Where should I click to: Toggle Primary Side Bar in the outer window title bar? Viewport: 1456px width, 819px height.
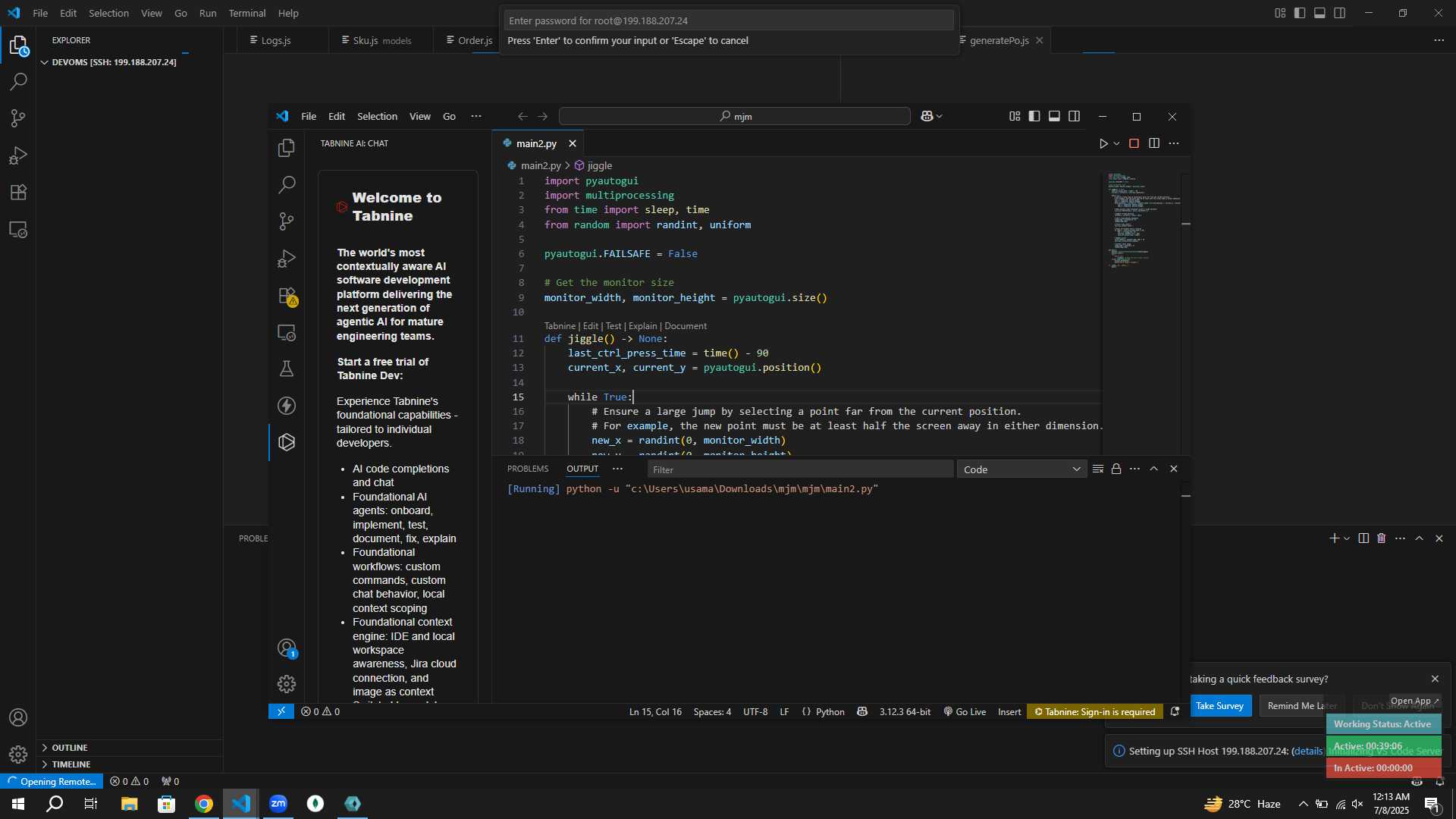click(1300, 13)
